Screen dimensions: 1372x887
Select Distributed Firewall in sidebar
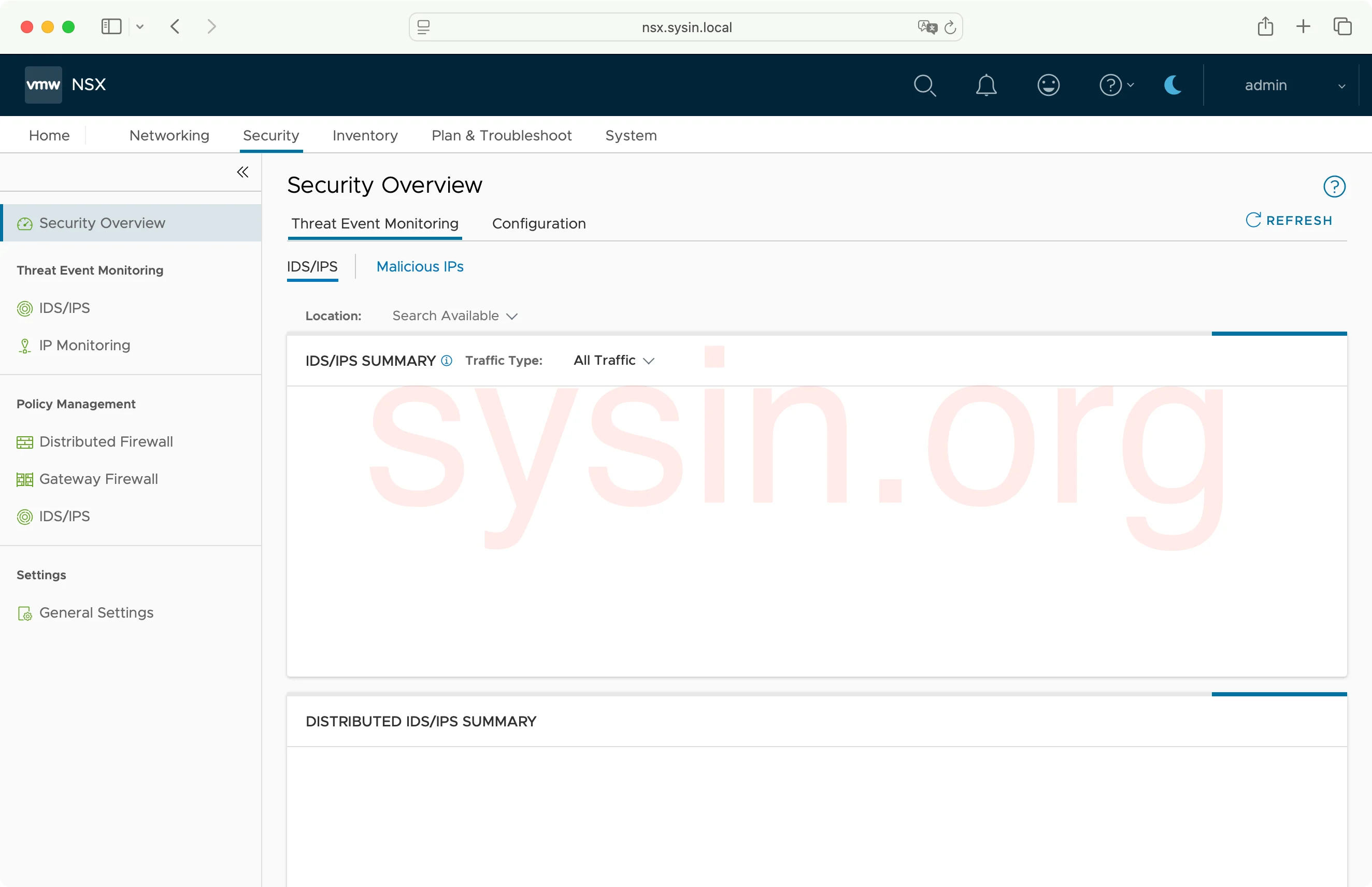click(106, 442)
